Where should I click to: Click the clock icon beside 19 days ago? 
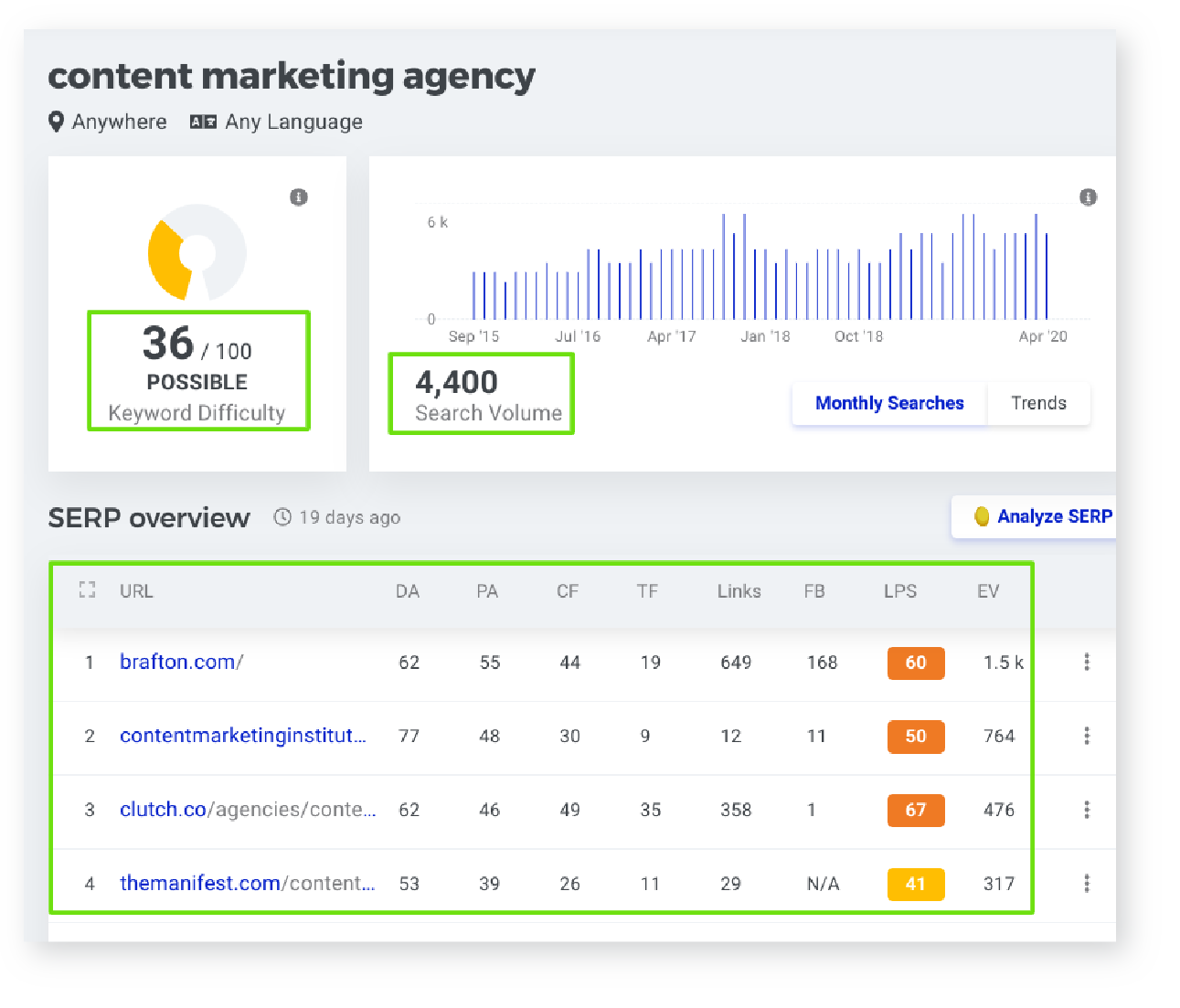282,517
